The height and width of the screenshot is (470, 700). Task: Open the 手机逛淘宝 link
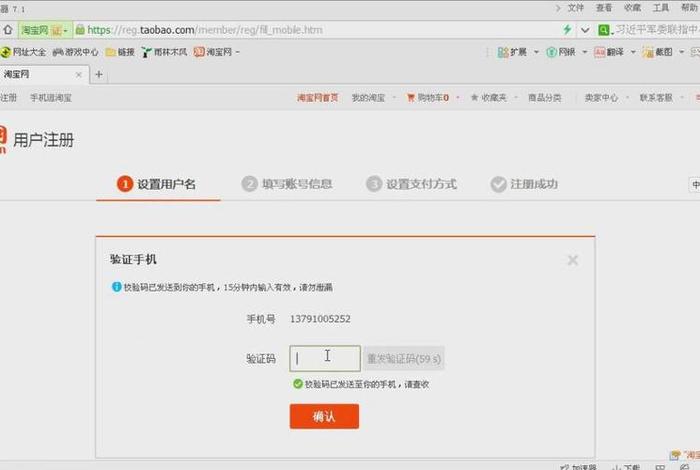[51, 98]
